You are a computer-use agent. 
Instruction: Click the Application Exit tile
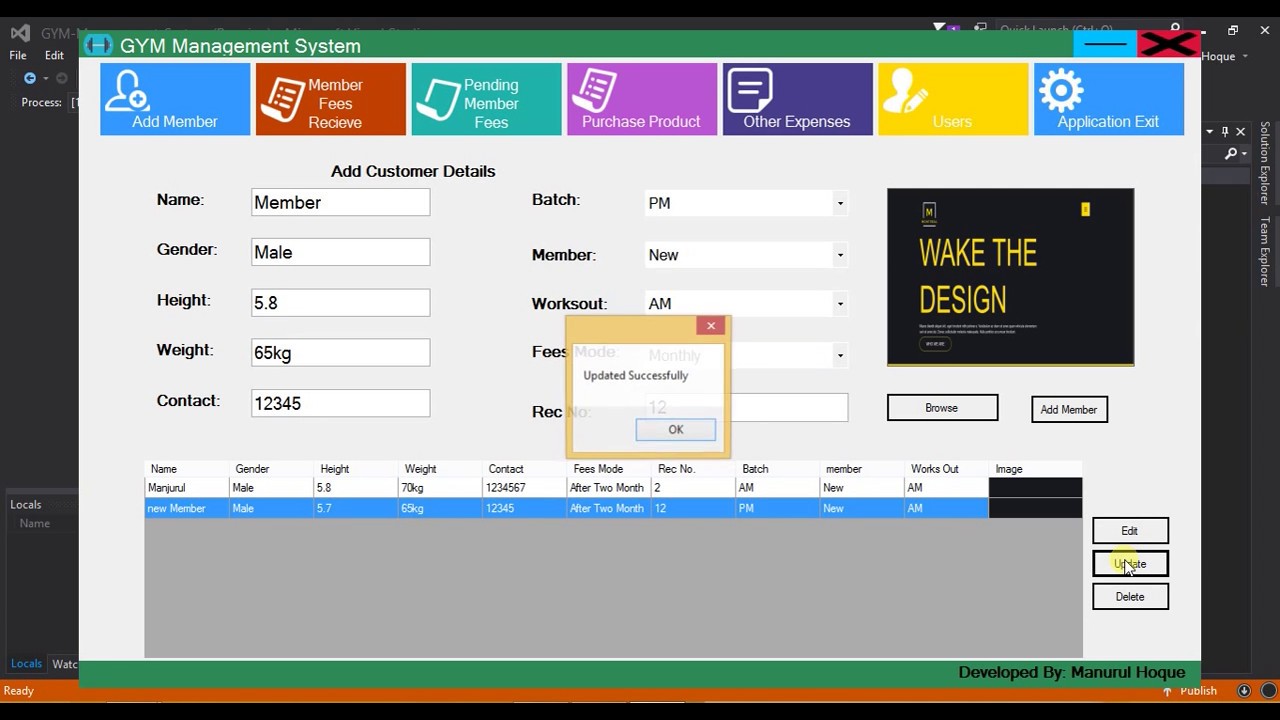1109,99
